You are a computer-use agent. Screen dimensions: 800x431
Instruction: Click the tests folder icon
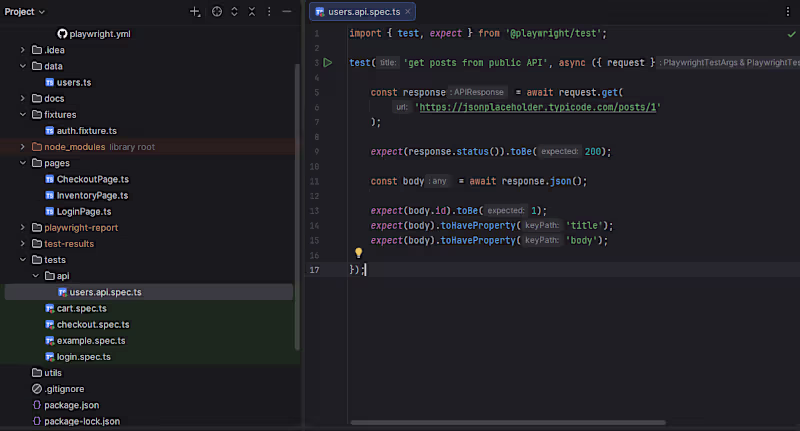tap(37, 260)
